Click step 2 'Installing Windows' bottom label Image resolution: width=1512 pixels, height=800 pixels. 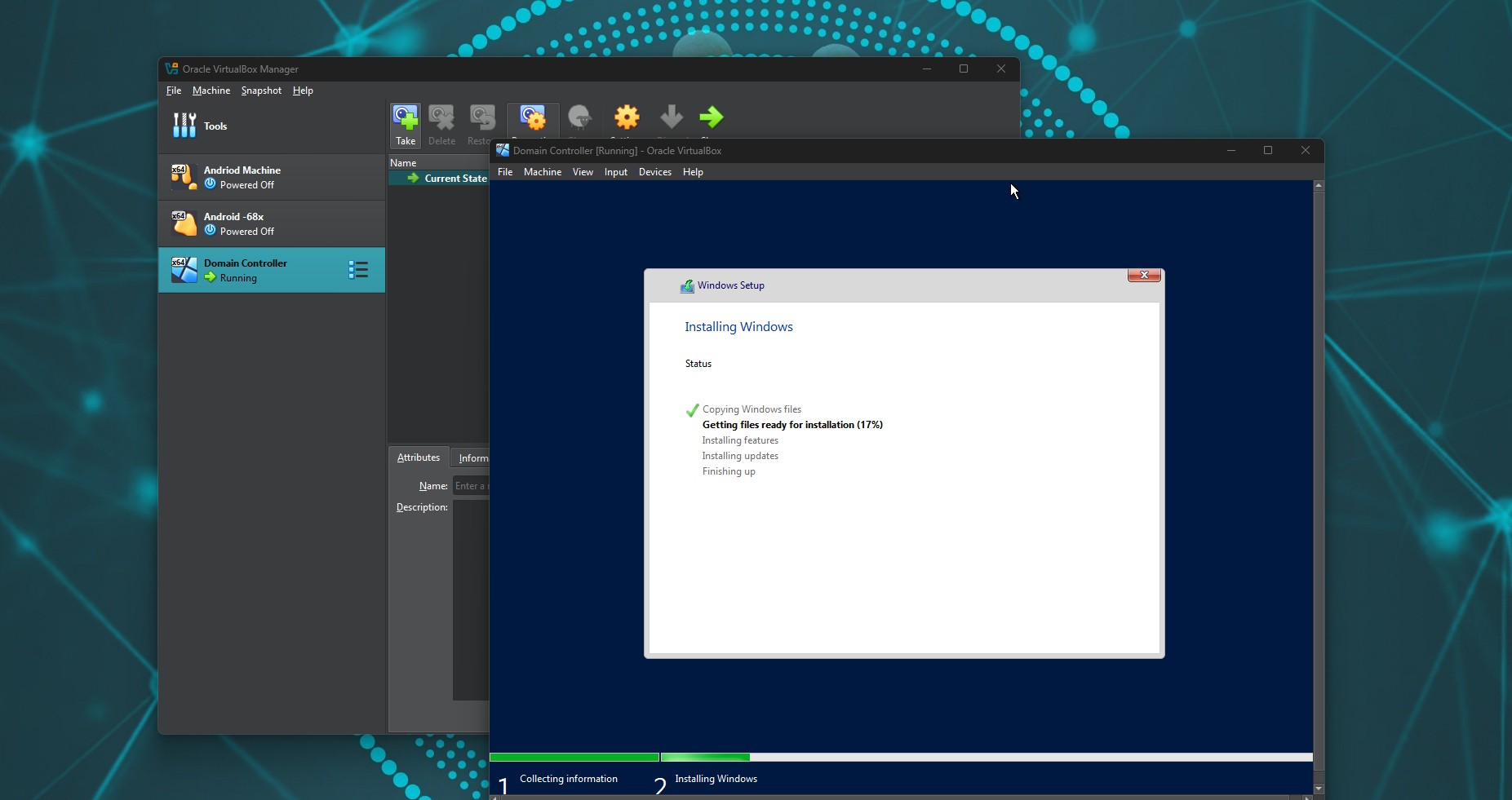(716, 779)
